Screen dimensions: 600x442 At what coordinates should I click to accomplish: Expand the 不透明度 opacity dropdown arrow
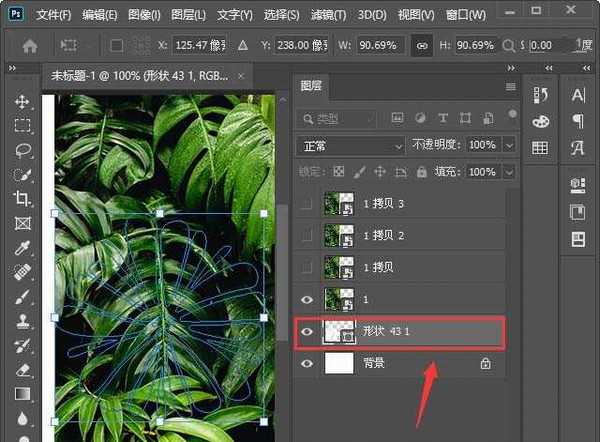510,145
